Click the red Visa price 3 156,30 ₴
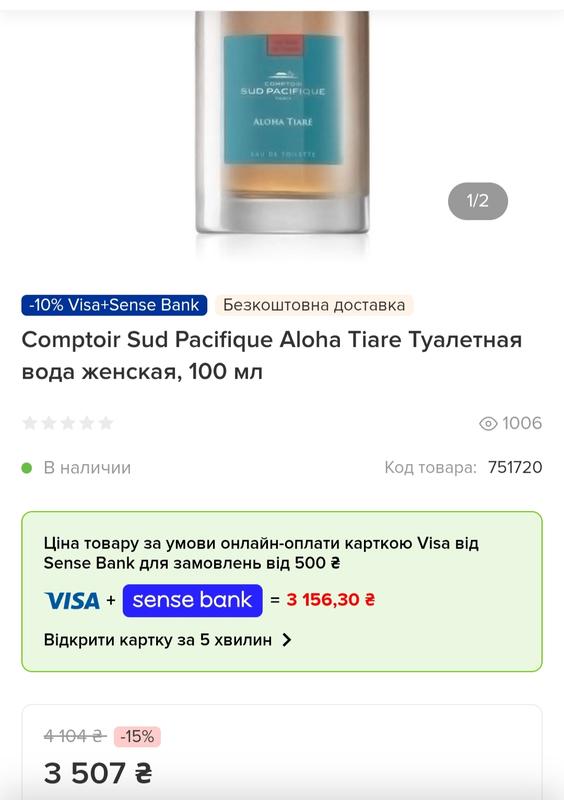The image size is (564, 800). [x=331, y=600]
